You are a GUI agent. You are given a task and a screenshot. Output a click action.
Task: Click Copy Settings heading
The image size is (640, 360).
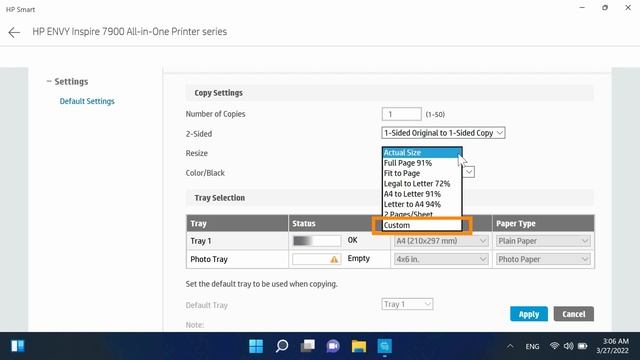(x=218, y=93)
